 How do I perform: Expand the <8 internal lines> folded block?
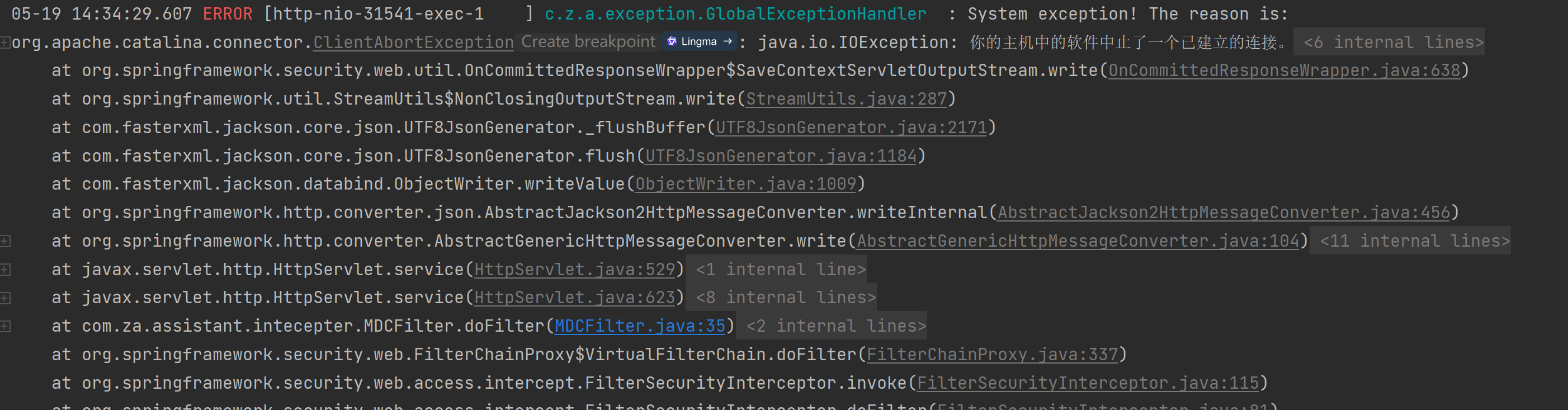[x=785, y=298]
